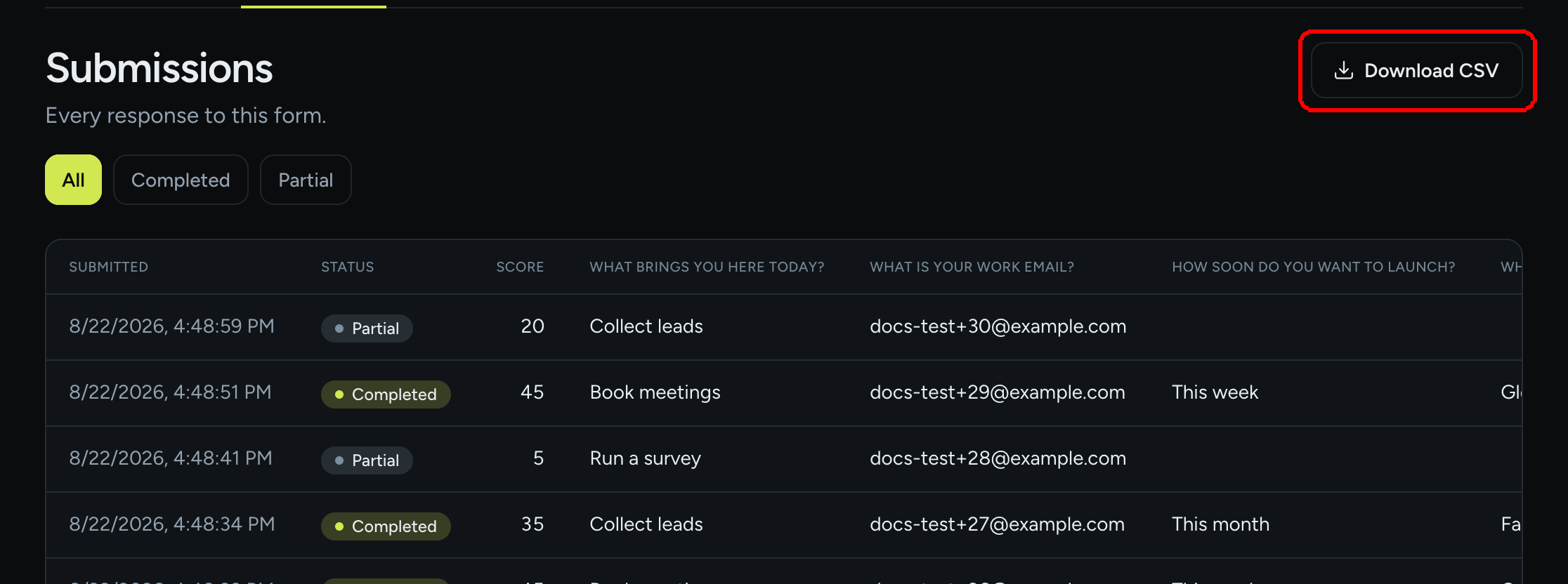Click score value 5
Viewport: 1568px width, 584px height.
(539, 458)
